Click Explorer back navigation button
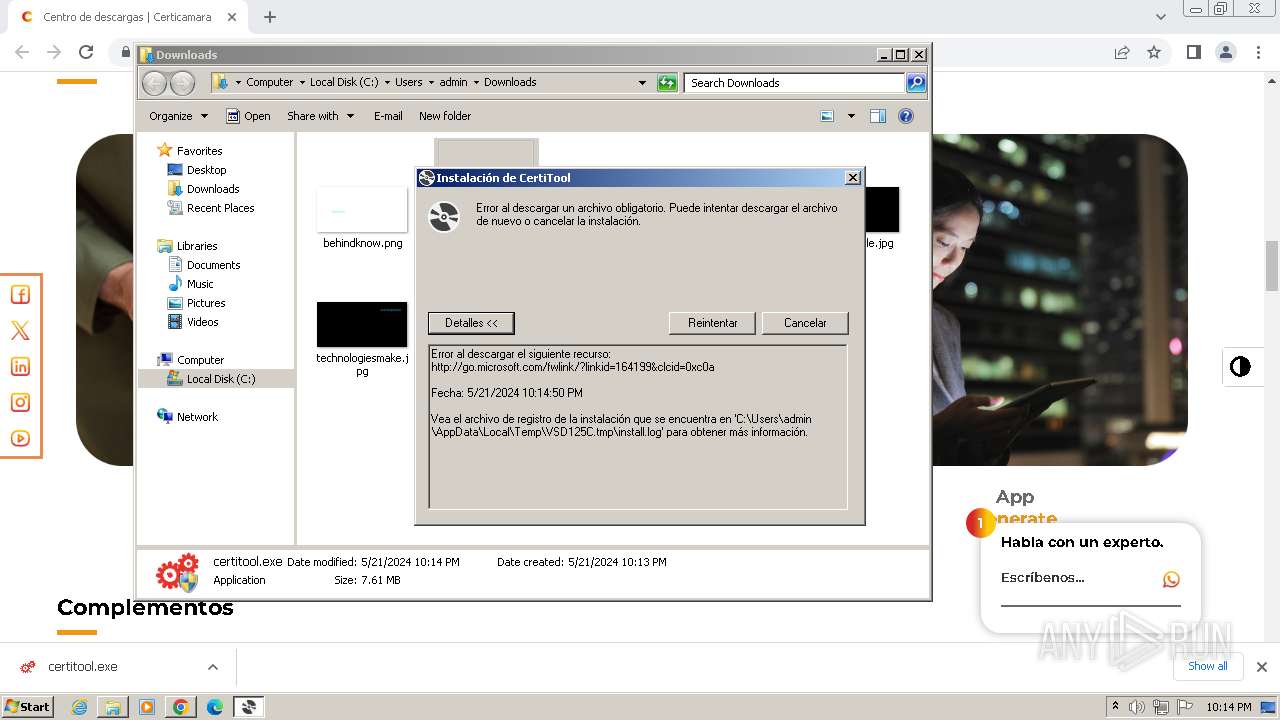Viewport: 1280px width, 720px height. tap(154, 83)
